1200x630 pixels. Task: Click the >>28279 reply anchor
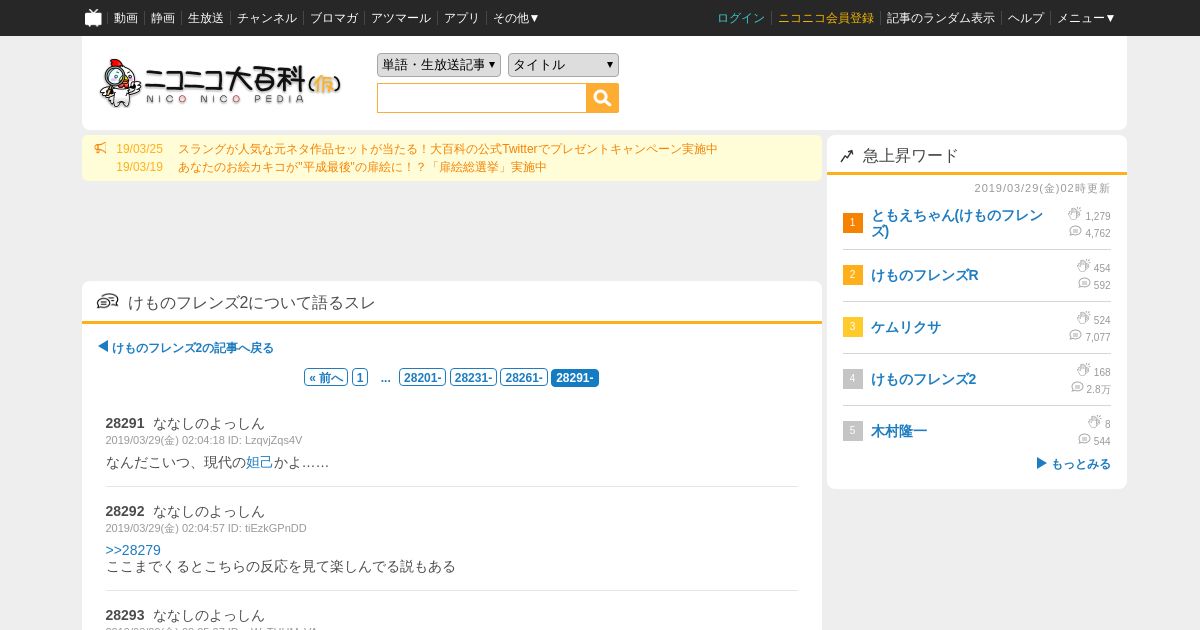pyautogui.click(x=133, y=550)
